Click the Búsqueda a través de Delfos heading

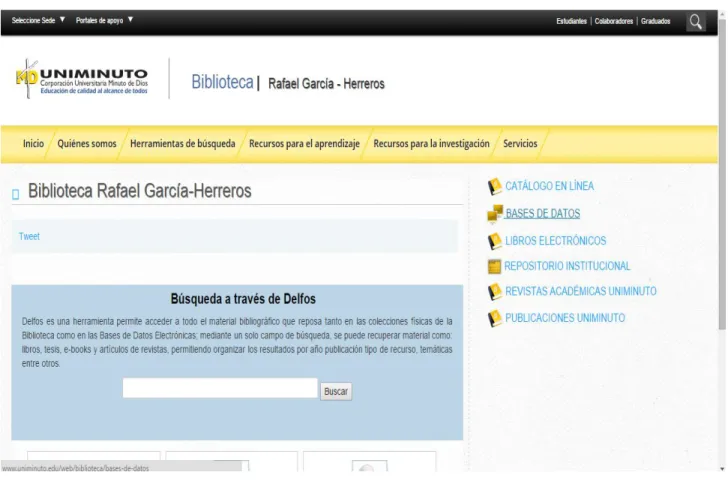(x=243, y=299)
